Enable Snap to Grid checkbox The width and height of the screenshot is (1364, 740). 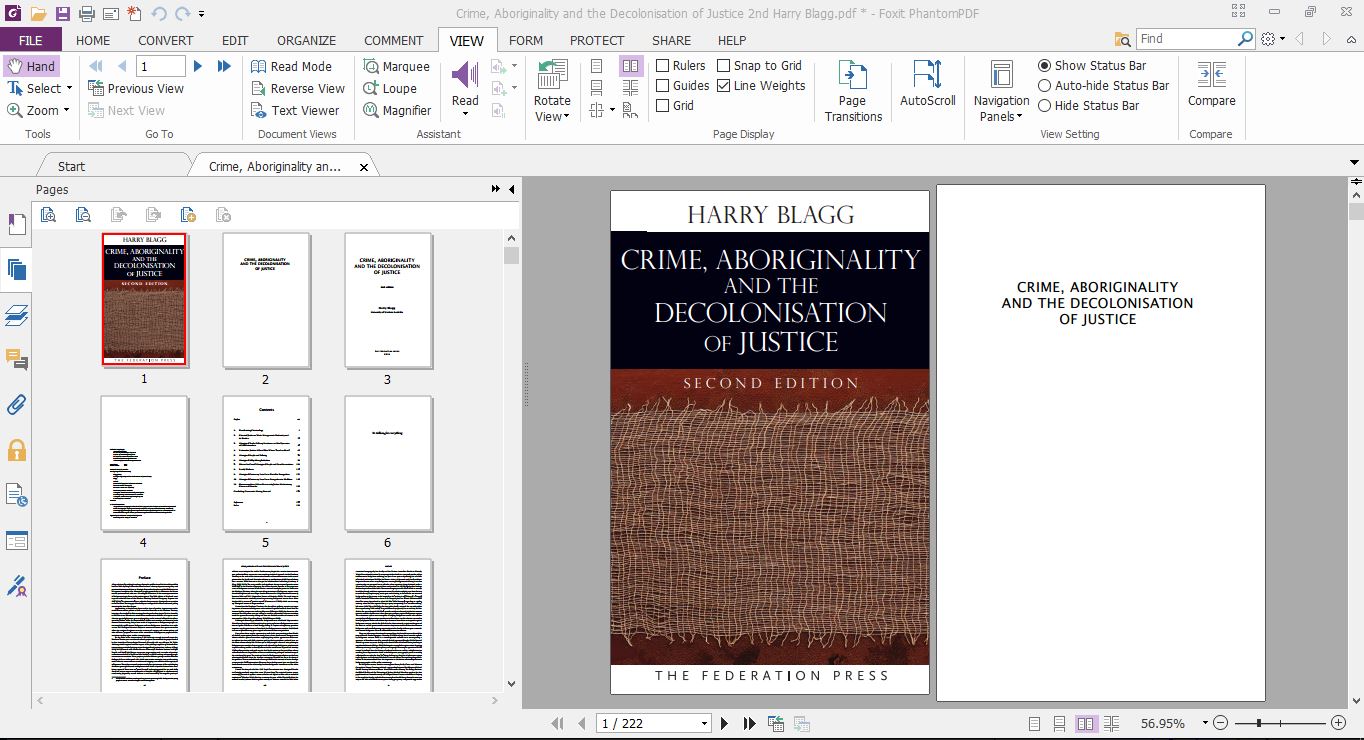pyautogui.click(x=723, y=65)
